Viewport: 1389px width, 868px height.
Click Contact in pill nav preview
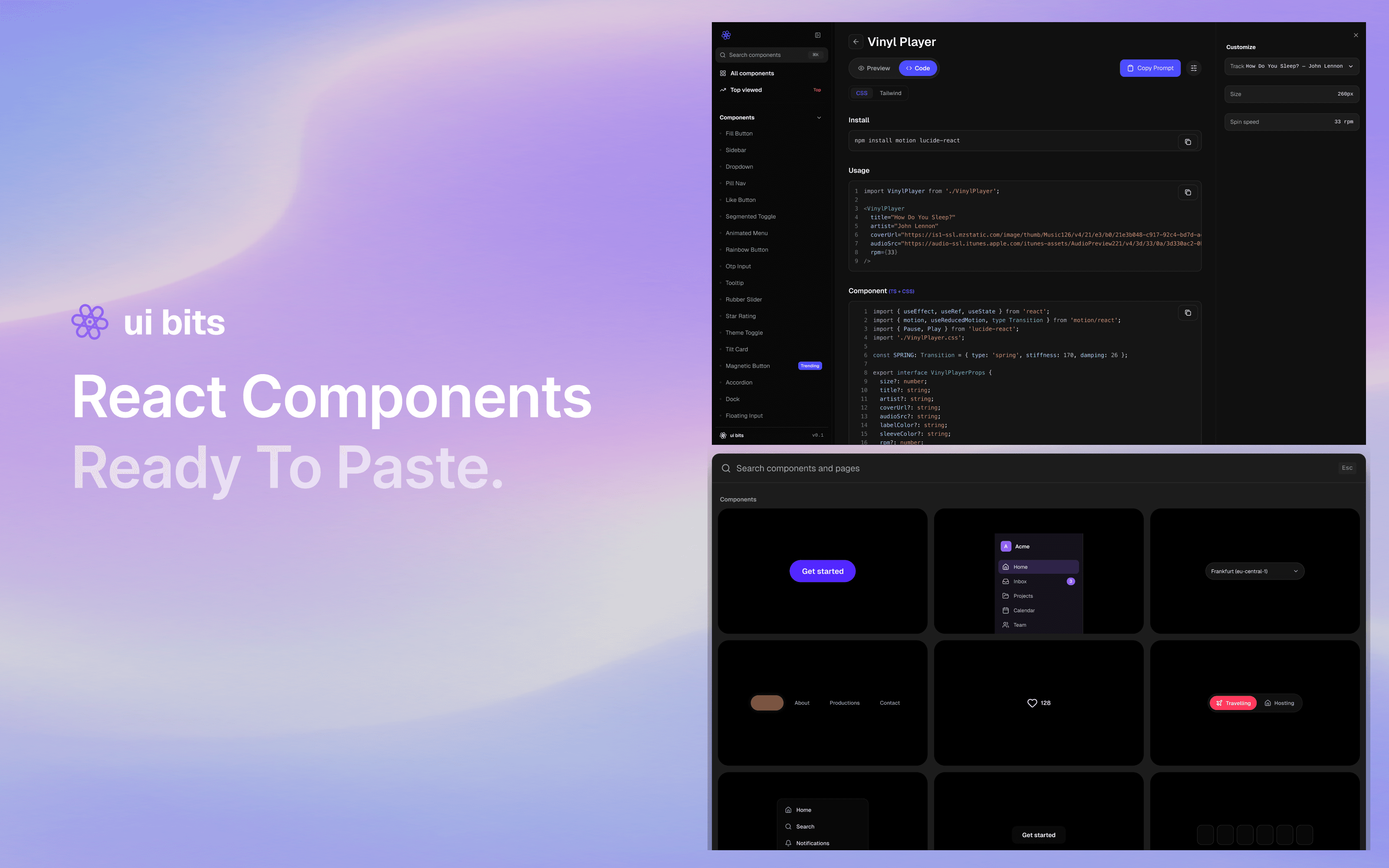(890, 703)
